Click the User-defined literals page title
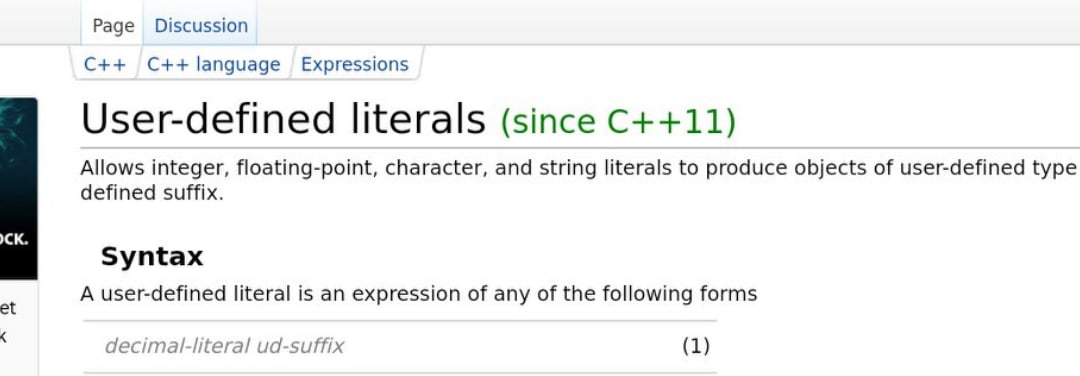Image resolution: width=1080 pixels, height=376 pixels. pos(283,118)
